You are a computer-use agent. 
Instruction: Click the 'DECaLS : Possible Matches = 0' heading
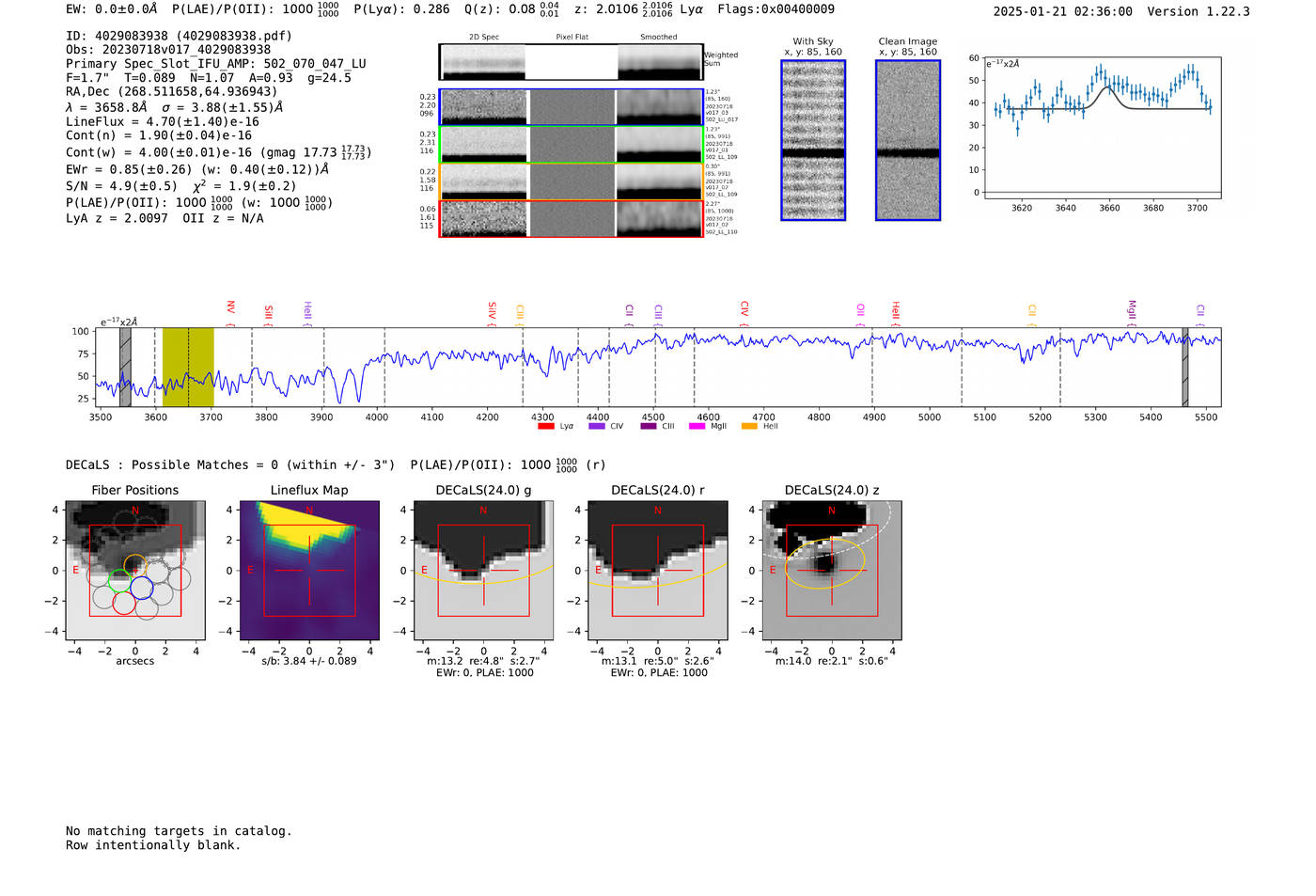coord(172,464)
